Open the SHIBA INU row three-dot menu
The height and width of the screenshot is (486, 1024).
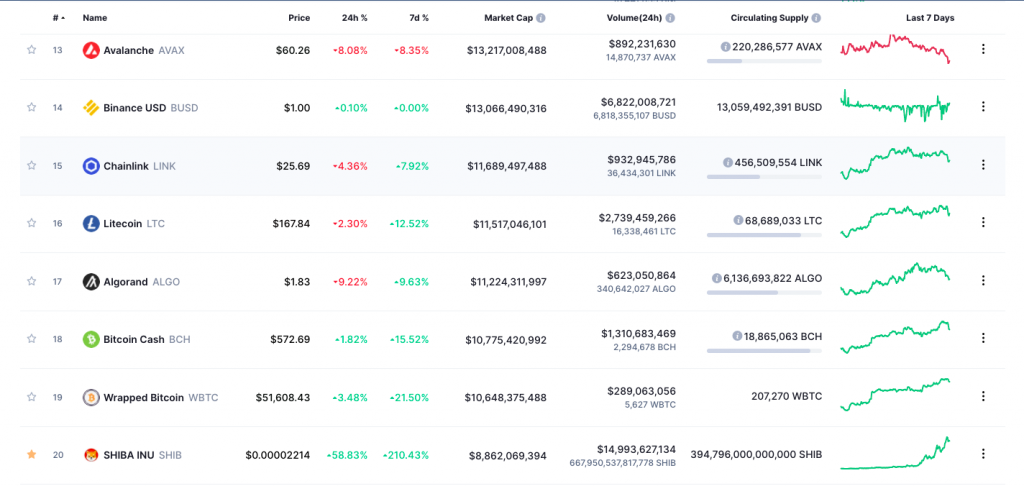983,453
